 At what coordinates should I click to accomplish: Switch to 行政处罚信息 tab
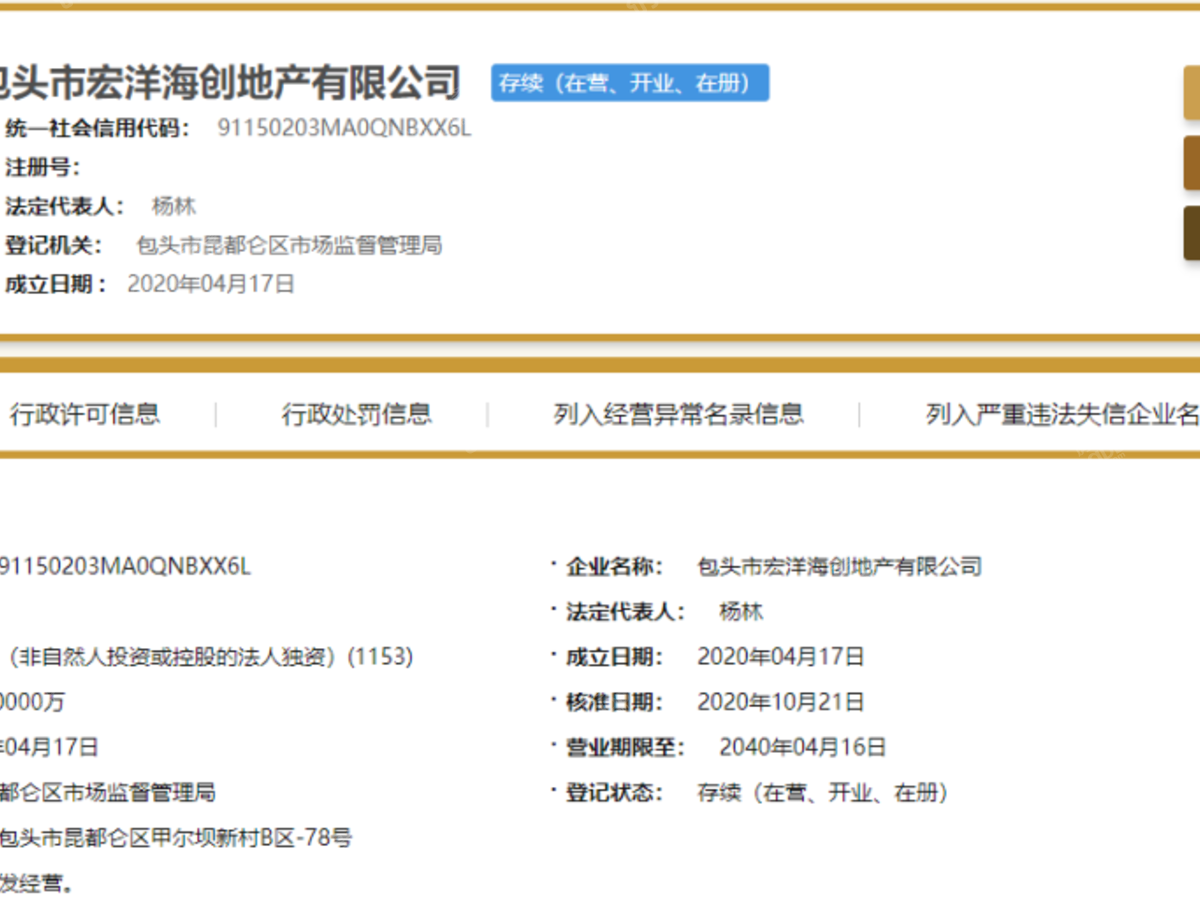click(357, 414)
